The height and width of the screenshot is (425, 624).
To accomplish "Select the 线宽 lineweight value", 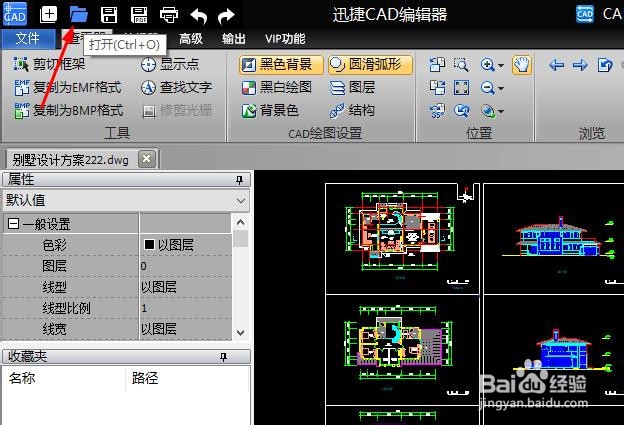I will pos(185,329).
